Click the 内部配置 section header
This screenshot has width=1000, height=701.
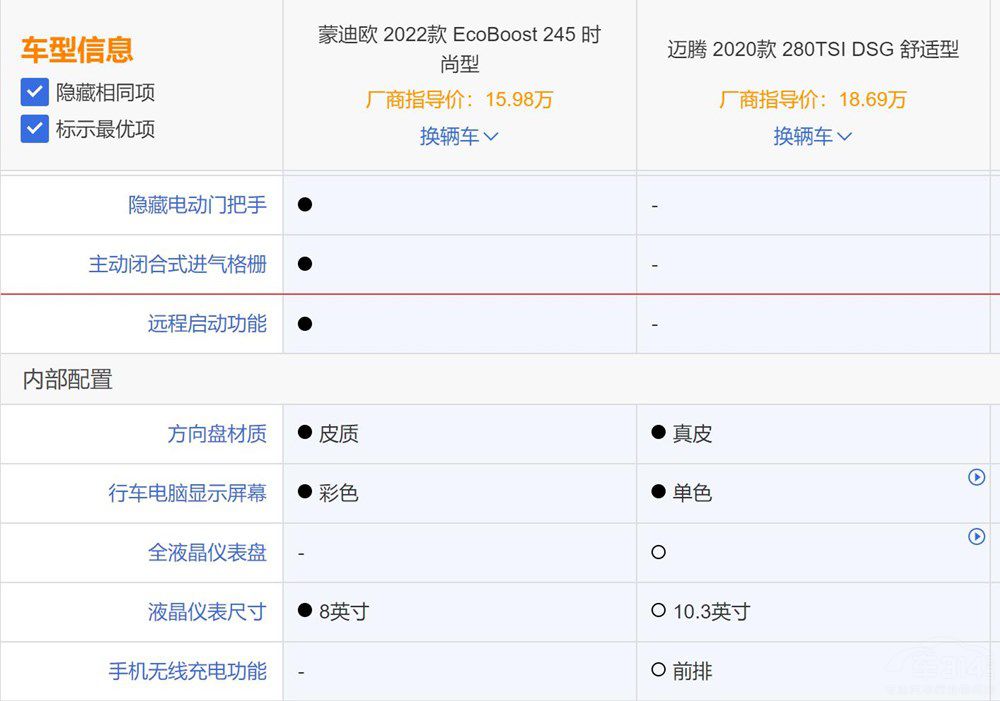coord(68,379)
